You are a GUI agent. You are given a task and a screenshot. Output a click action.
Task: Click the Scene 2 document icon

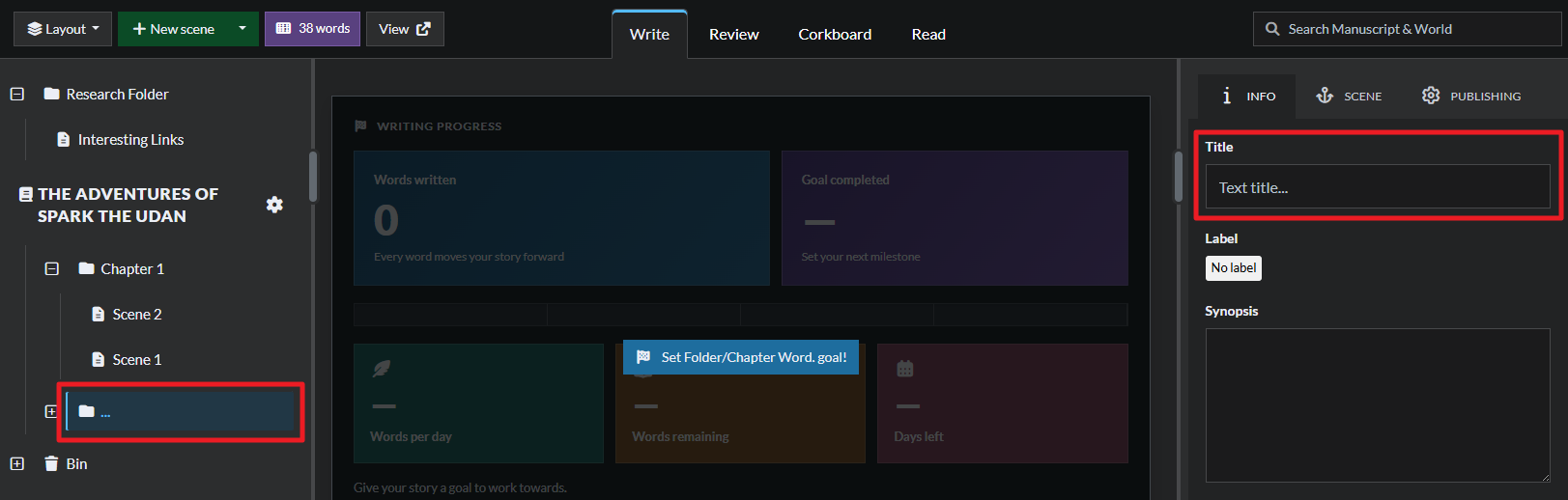pyautogui.click(x=98, y=314)
